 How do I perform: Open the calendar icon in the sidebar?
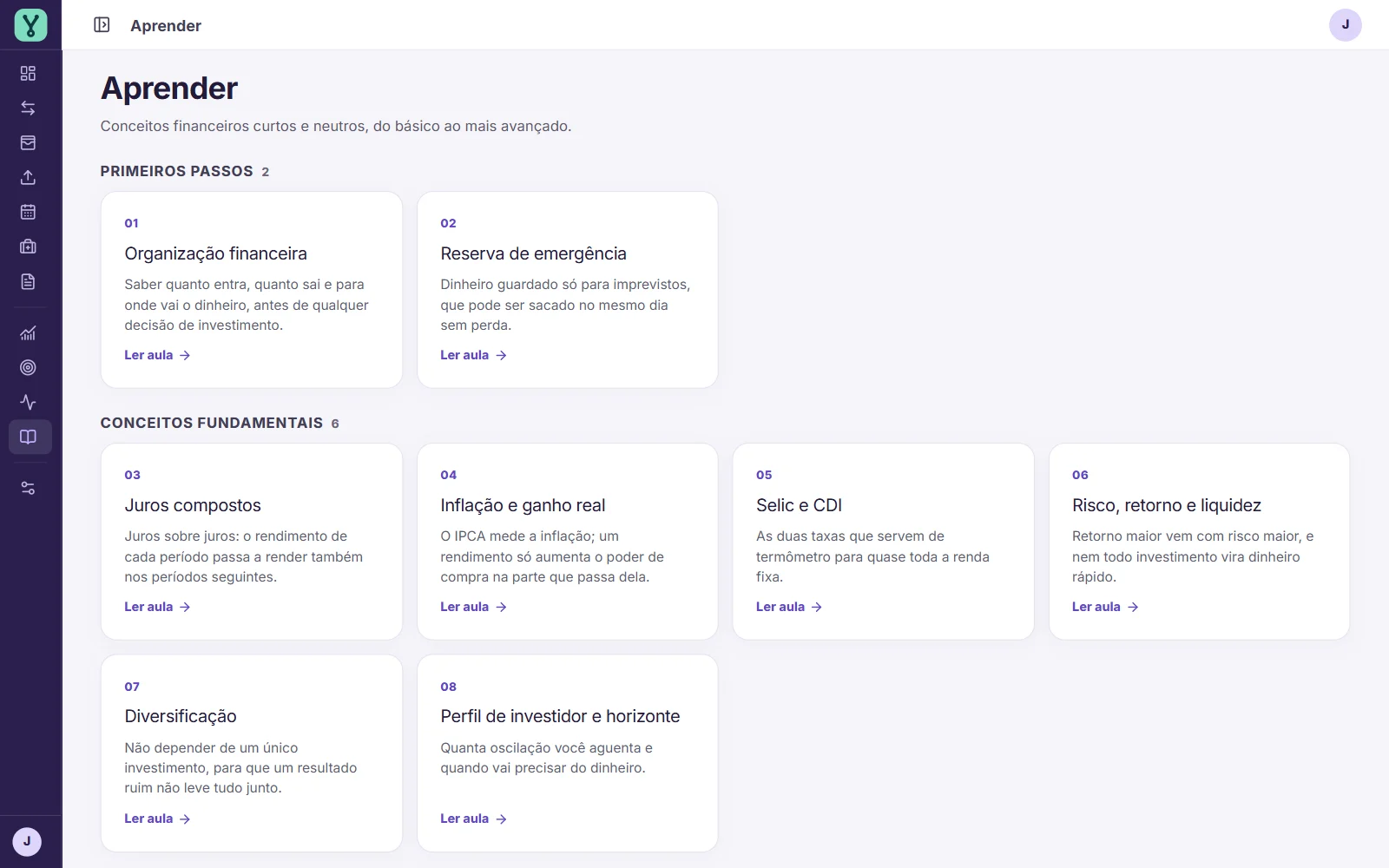click(28, 212)
